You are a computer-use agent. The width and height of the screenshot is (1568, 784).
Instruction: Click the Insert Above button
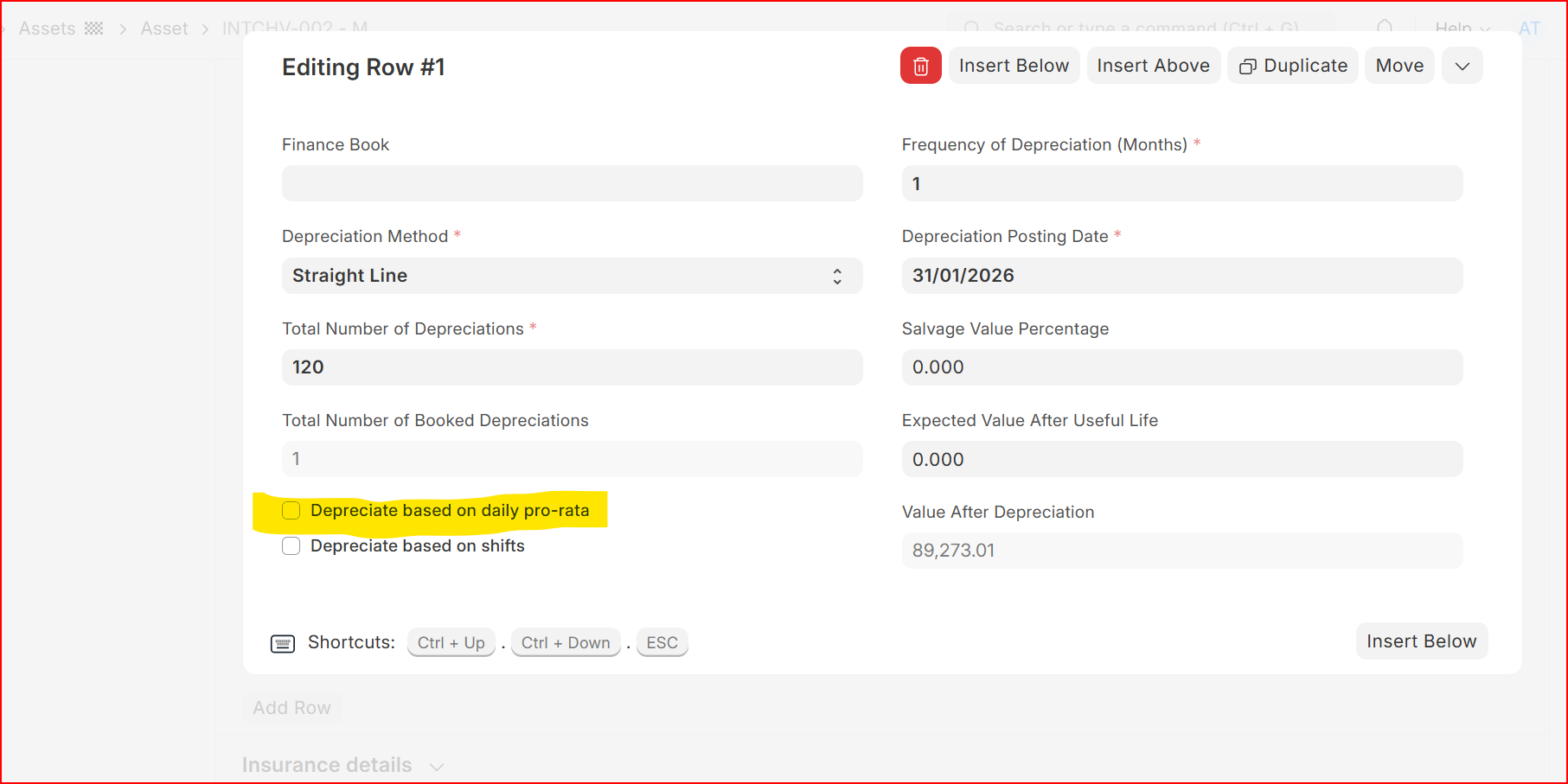[x=1153, y=66]
